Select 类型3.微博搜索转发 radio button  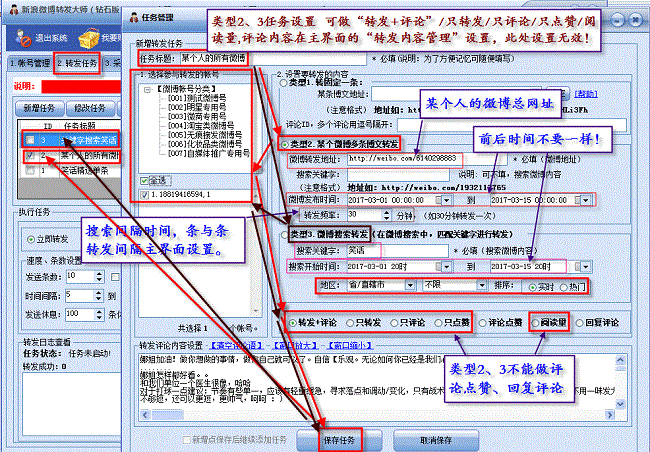coord(284,235)
